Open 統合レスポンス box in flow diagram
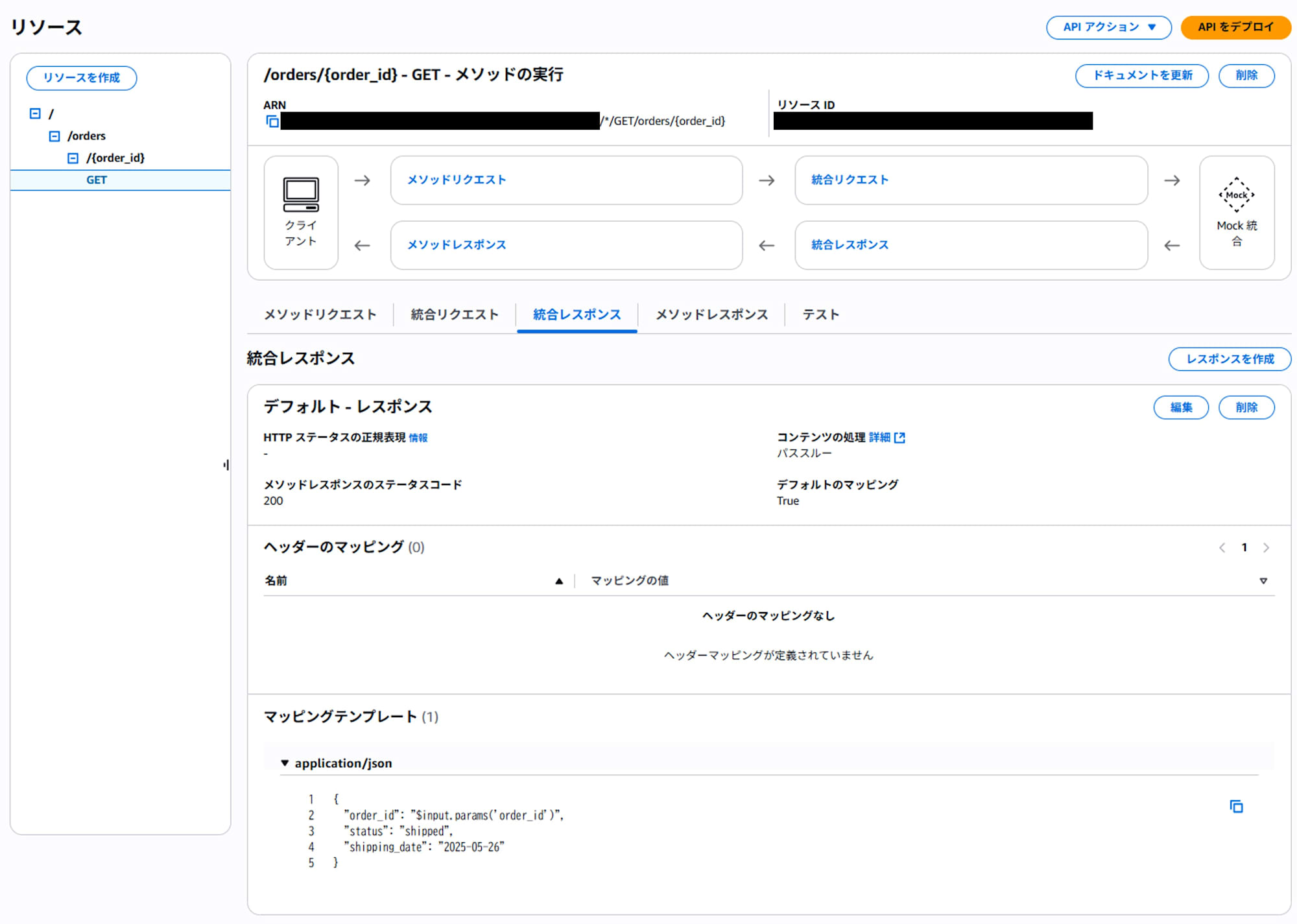1297x924 pixels. point(971,245)
